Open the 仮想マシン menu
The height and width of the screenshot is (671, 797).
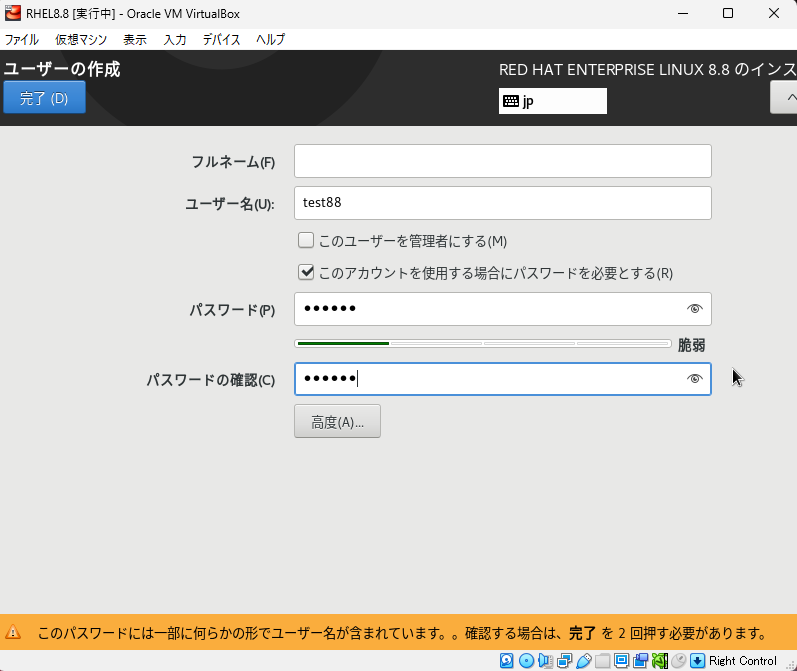tap(81, 39)
